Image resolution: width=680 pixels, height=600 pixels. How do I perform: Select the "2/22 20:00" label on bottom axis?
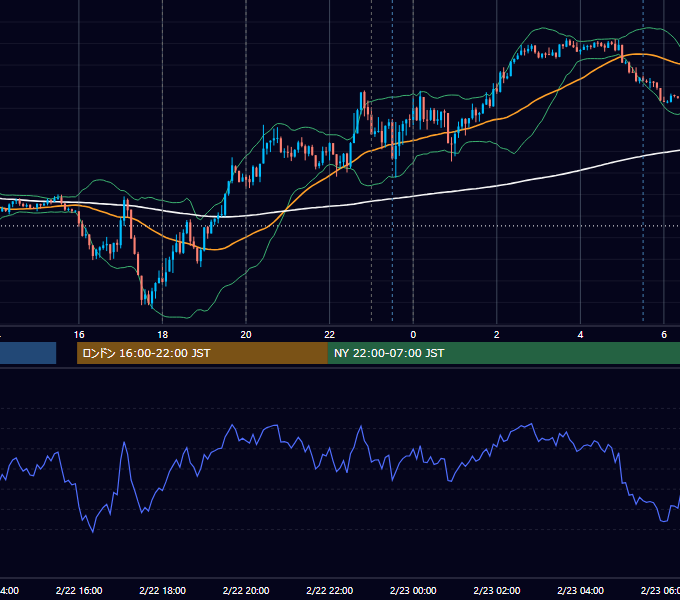[246, 591]
